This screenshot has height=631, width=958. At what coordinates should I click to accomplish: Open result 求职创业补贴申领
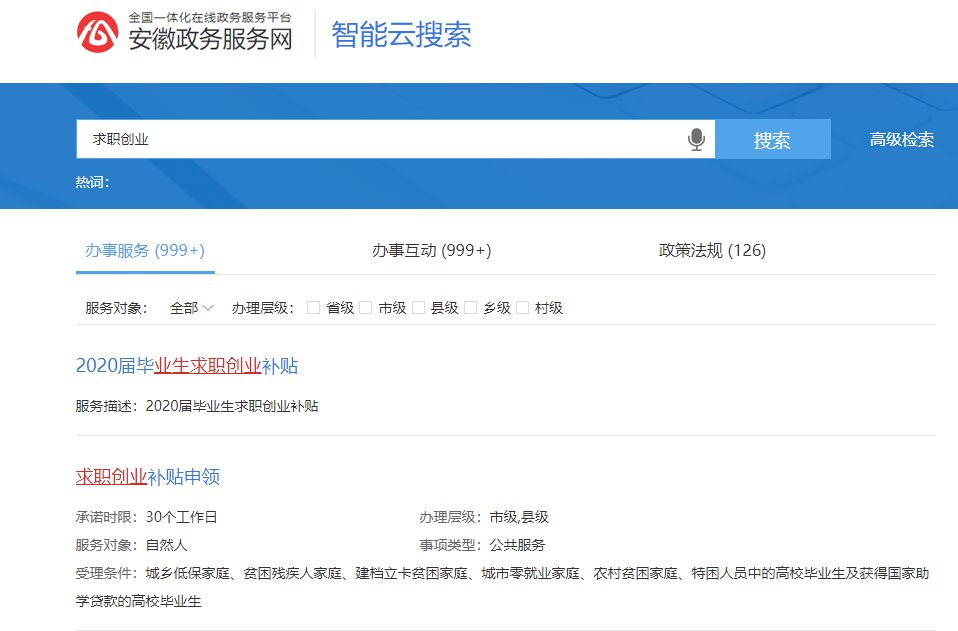(x=148, y=476)
